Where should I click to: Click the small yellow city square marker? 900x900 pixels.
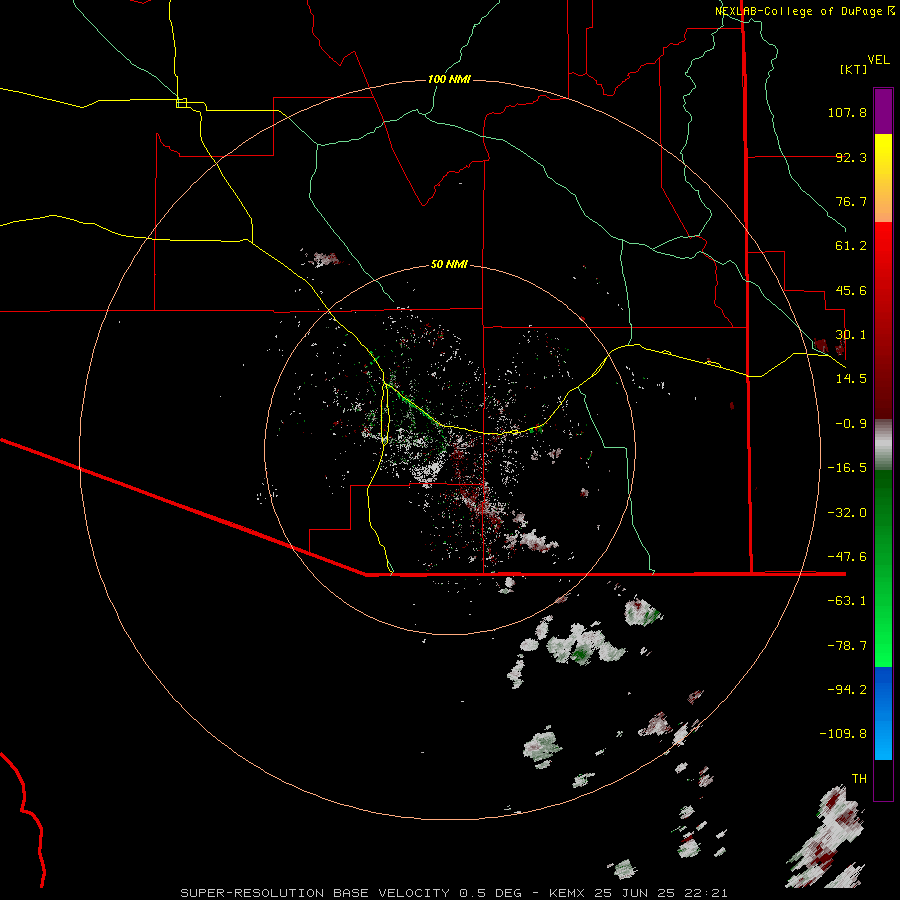pyautogui.click(x=181, y=103)
